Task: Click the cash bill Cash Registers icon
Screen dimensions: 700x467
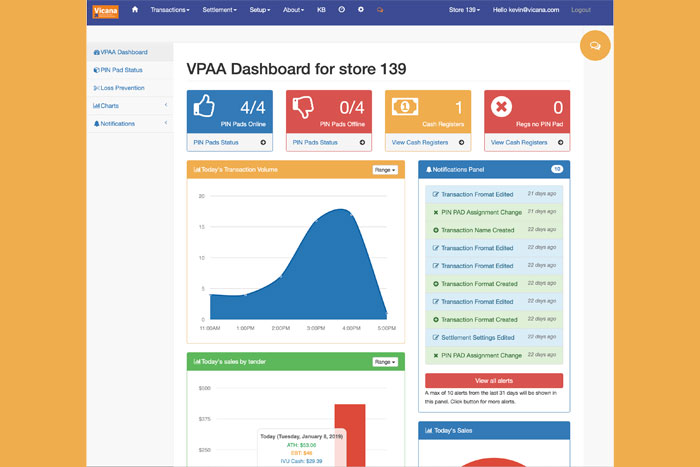Action: (x=405, y=107)
